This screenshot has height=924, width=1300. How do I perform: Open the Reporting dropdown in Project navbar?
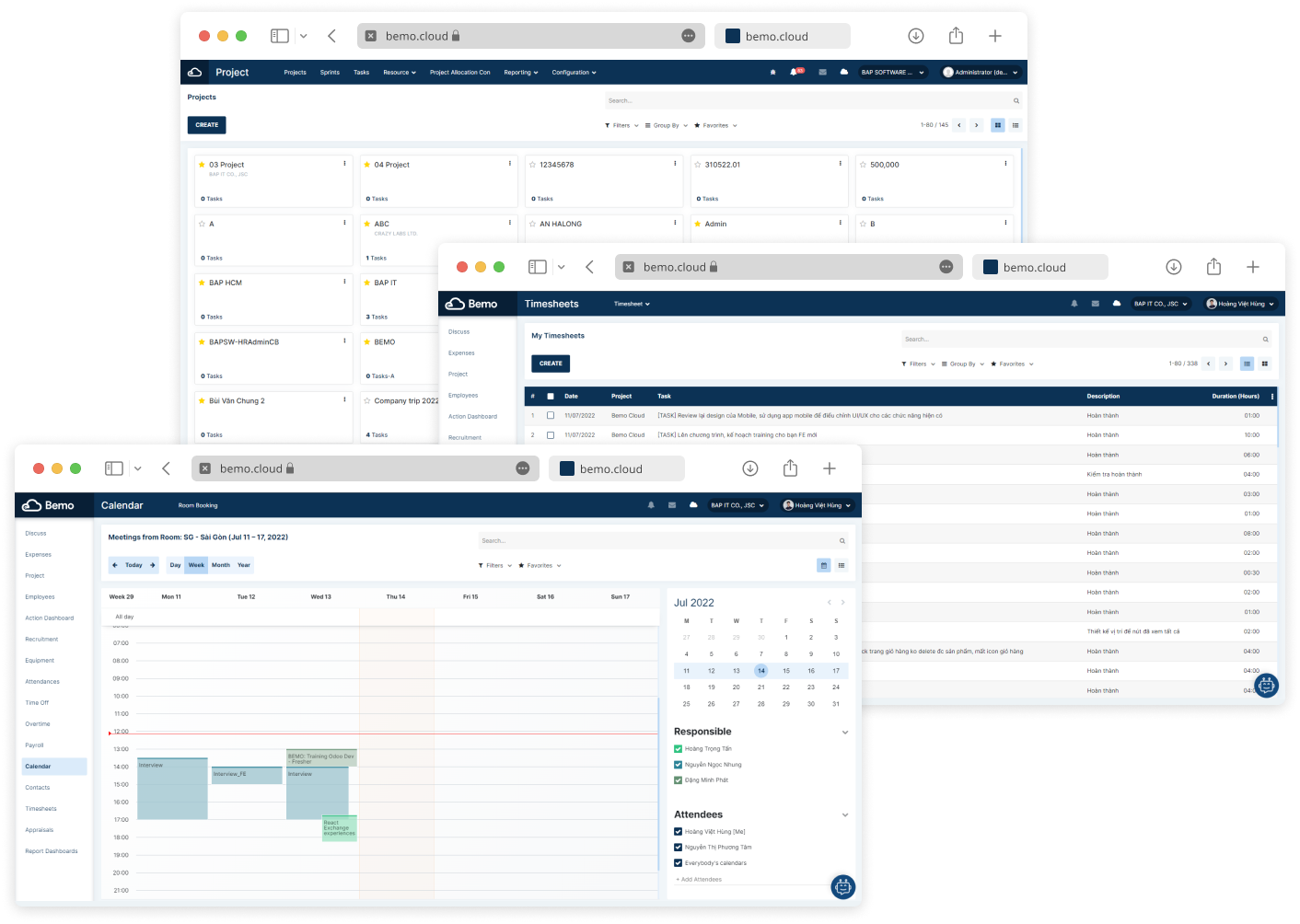click(x=521, y=72)
